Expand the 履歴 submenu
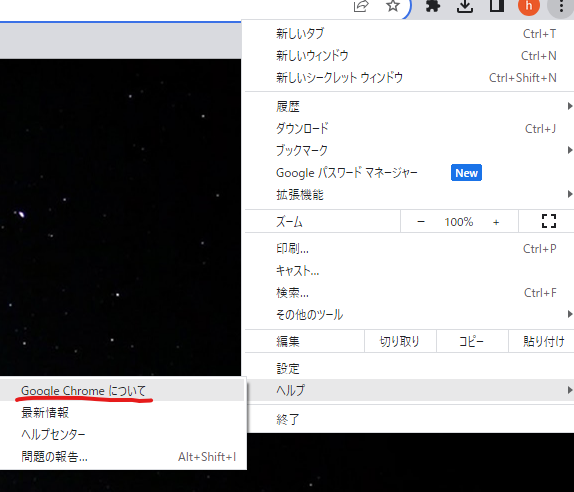This screenshot has height=492, width=574. click(409, 107)
